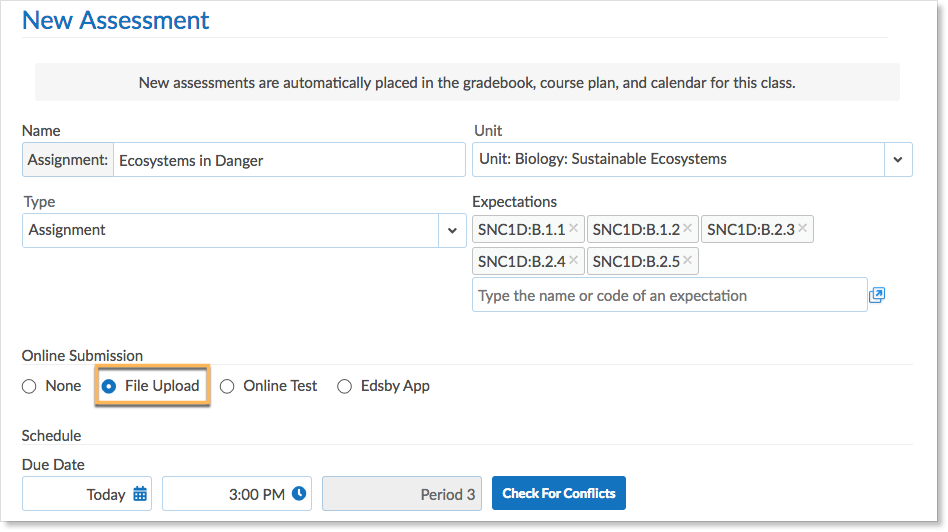Remove the SNC1D:B.1.1 expectation tag

(573, 229)
